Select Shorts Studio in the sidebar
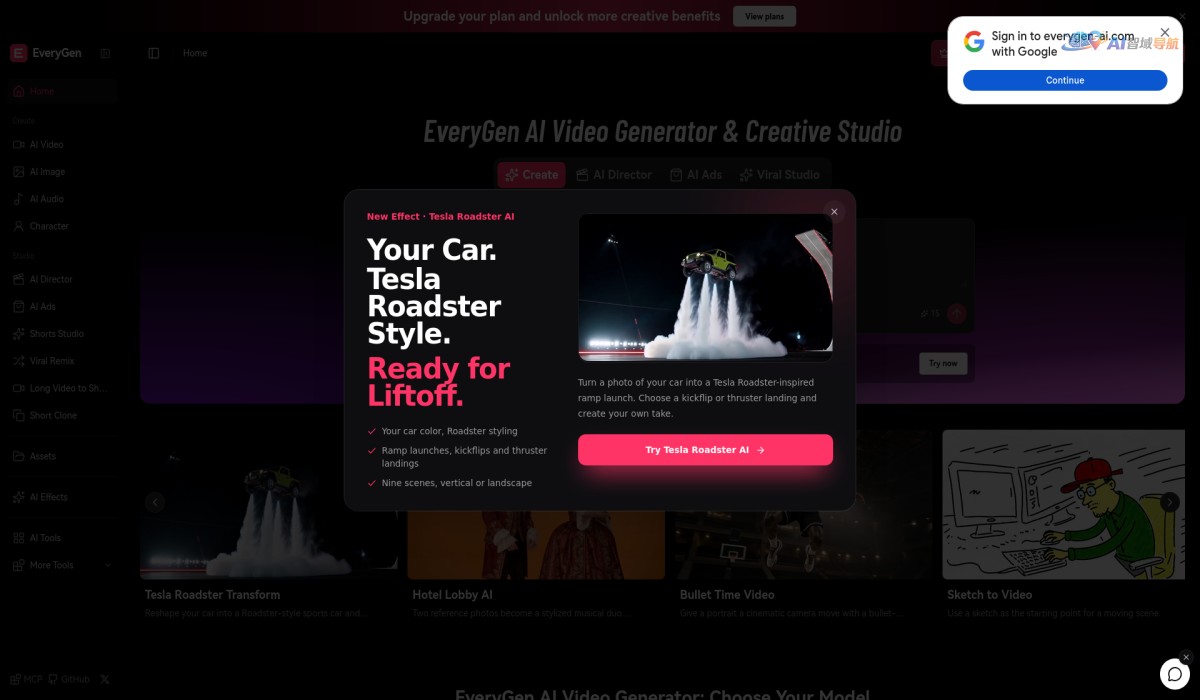Viewport: 1200px width, 700px height. coord(58,334)
